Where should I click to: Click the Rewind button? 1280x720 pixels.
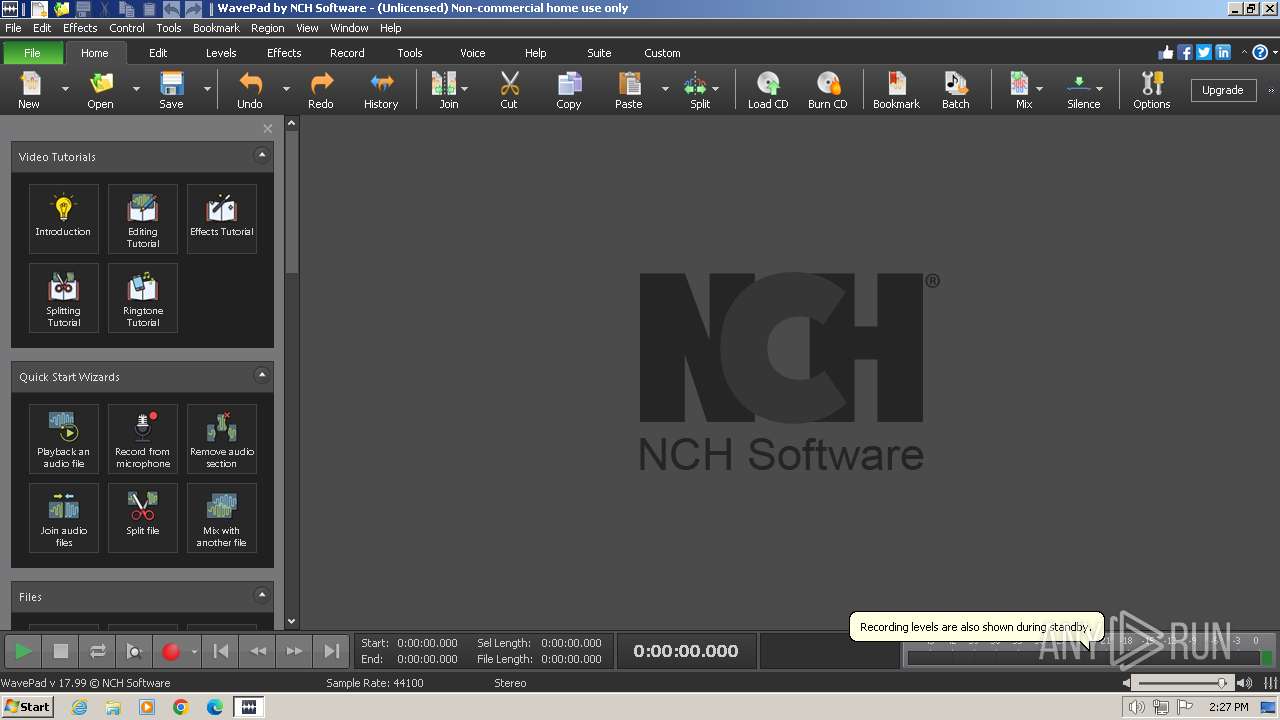[x=258, y=651]
